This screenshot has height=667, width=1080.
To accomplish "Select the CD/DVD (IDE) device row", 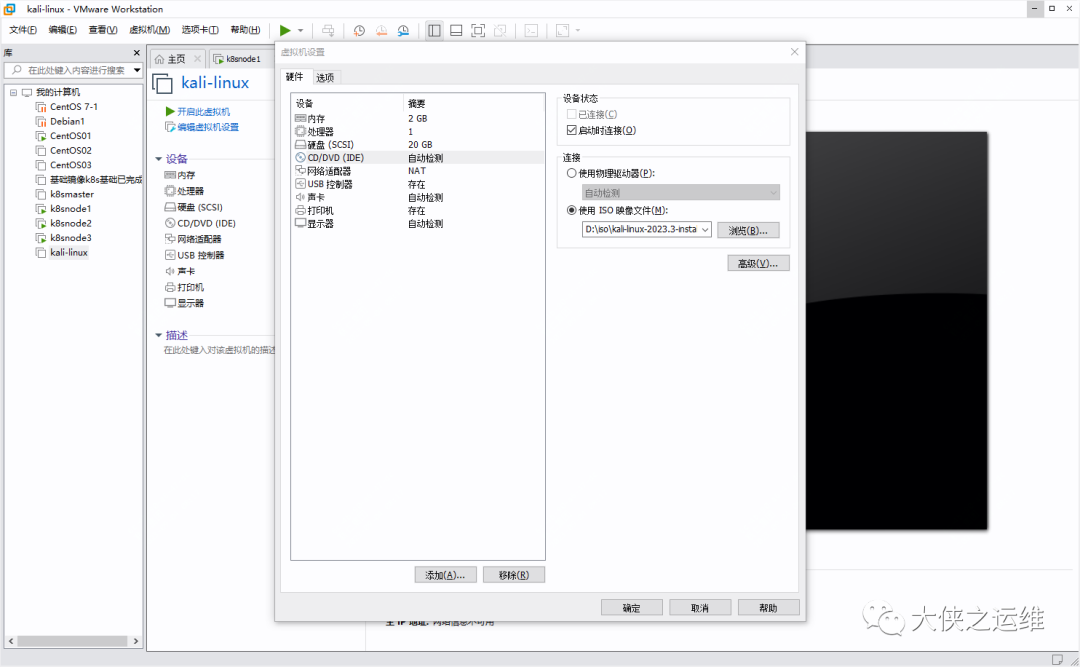I will 417,158.
